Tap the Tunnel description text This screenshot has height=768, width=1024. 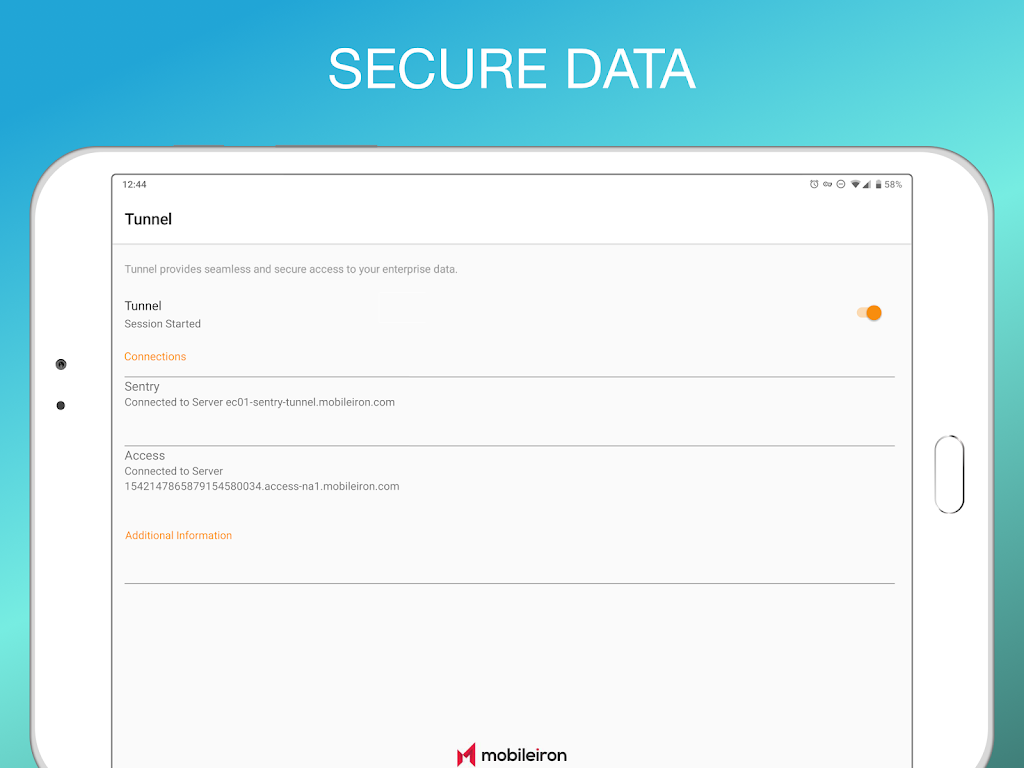[291, 269]
